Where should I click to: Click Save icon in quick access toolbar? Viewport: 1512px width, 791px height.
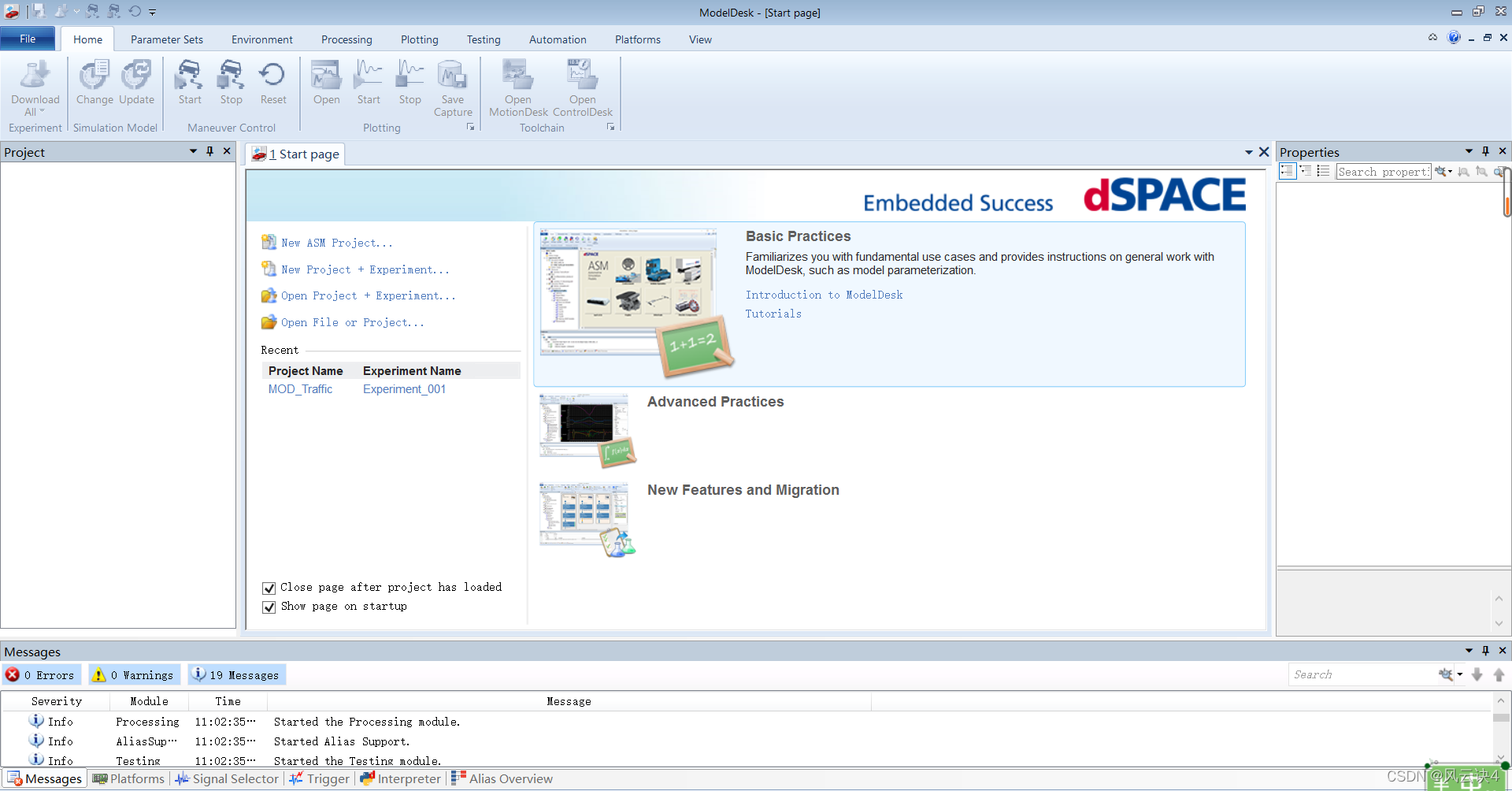coord(39,12)
